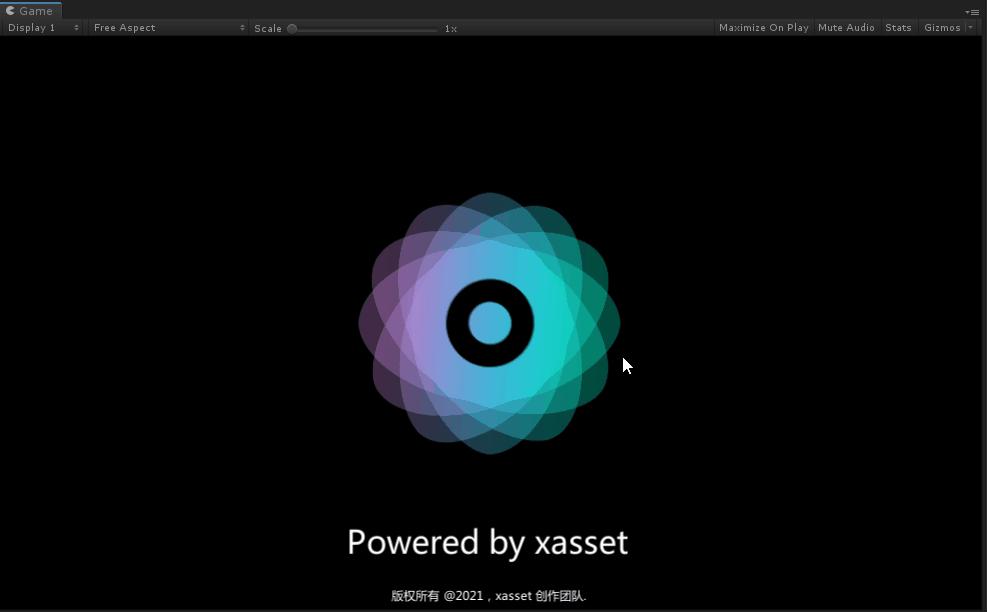Enable Maximize On Play

pos(763,27)
